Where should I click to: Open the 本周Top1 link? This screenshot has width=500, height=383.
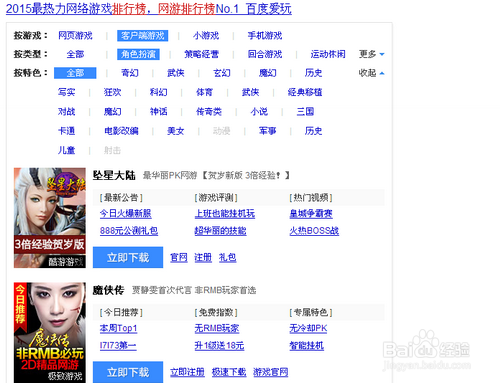tap(118, 328)
